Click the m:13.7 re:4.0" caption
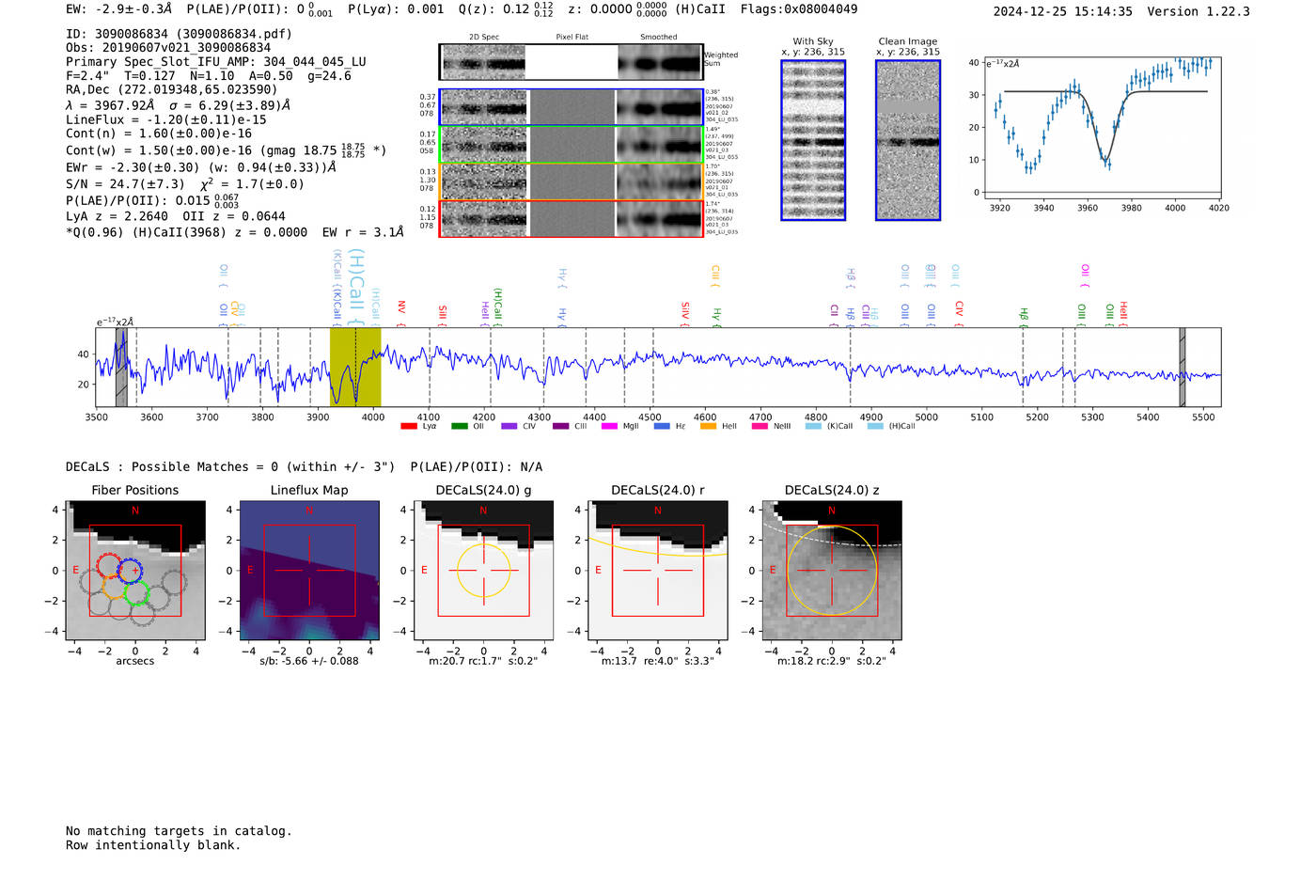The height and width of the screenshot is (896, 1316). (x=658, y=661)
